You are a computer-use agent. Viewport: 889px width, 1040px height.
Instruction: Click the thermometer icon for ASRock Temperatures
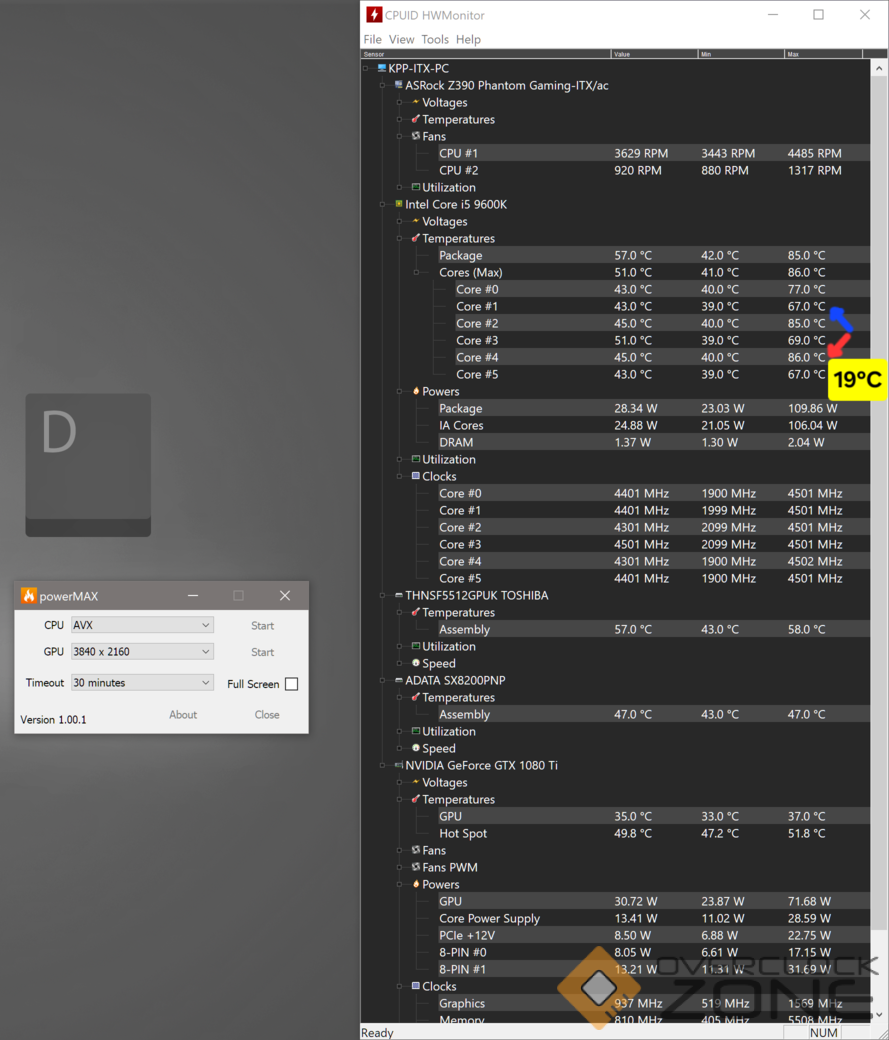416,119
